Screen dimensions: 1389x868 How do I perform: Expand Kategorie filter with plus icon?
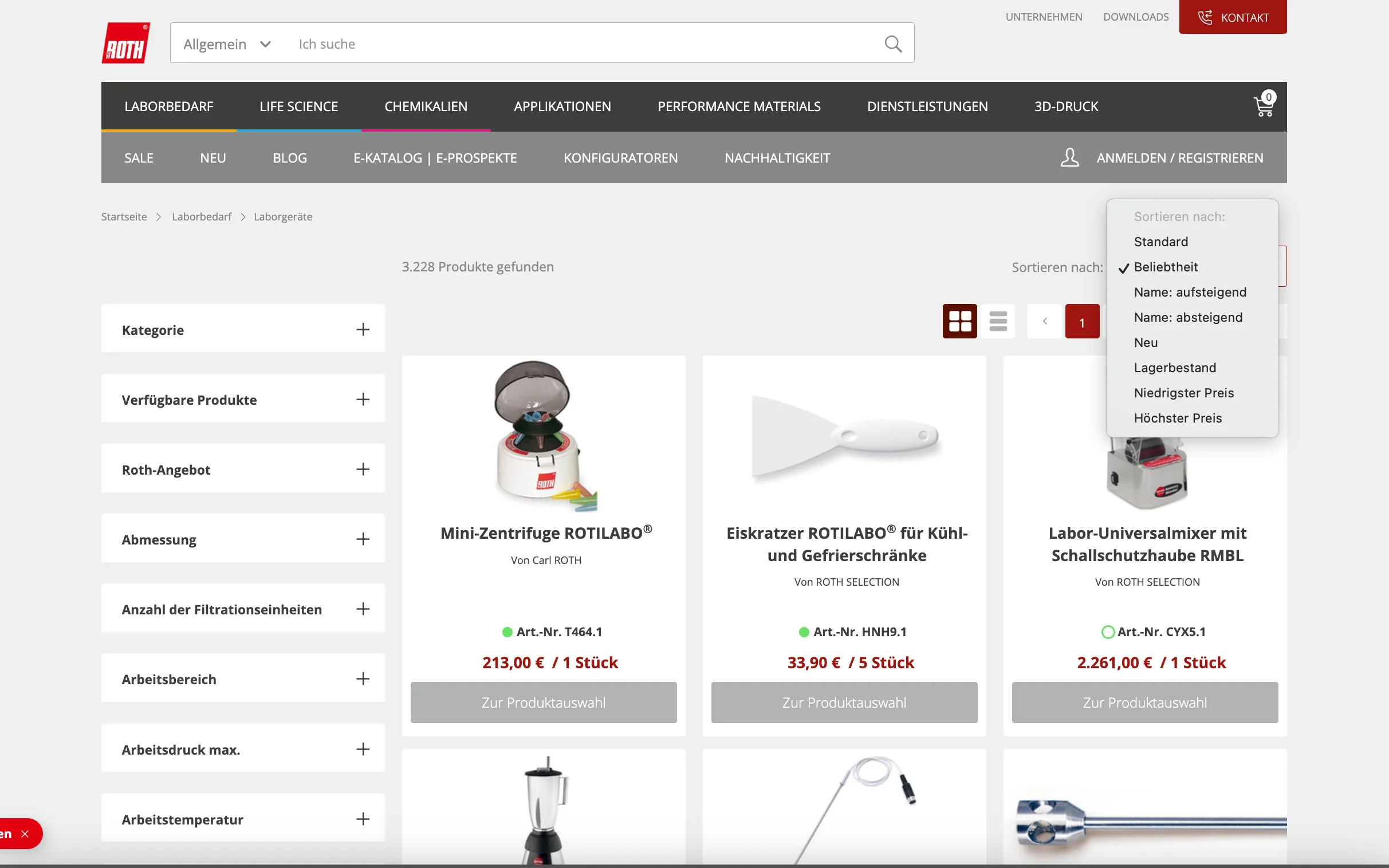(363, 330)
